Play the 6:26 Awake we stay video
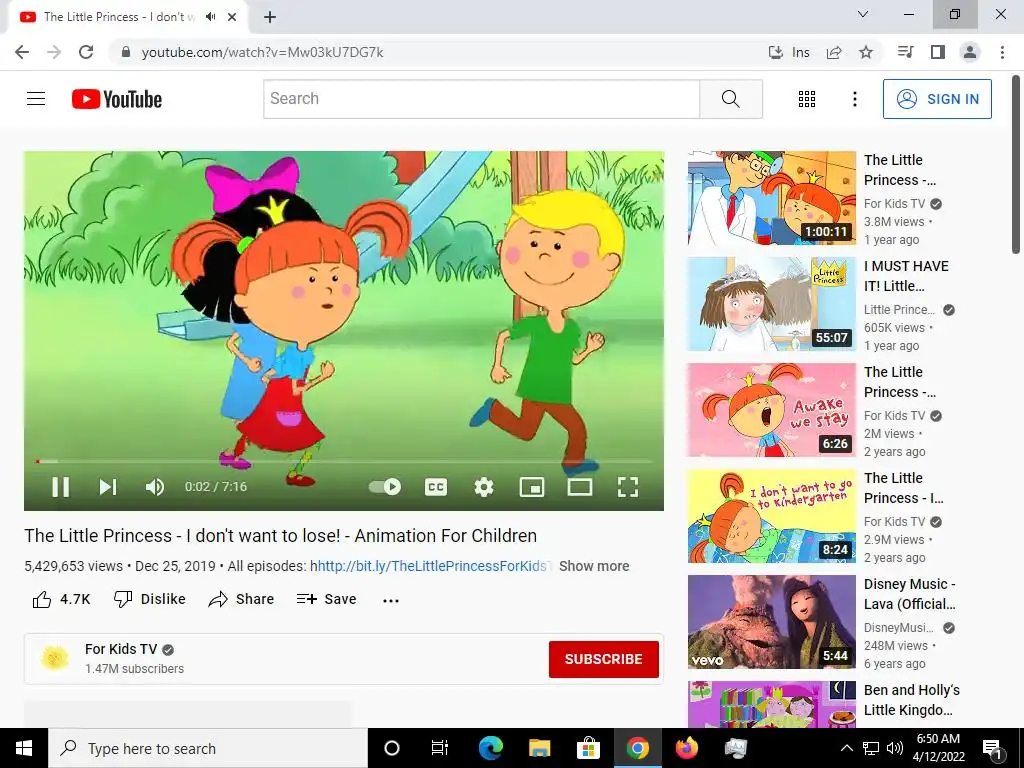This screenshot has width=1024, height=768. pyautogui.click(x=771, y=410)
